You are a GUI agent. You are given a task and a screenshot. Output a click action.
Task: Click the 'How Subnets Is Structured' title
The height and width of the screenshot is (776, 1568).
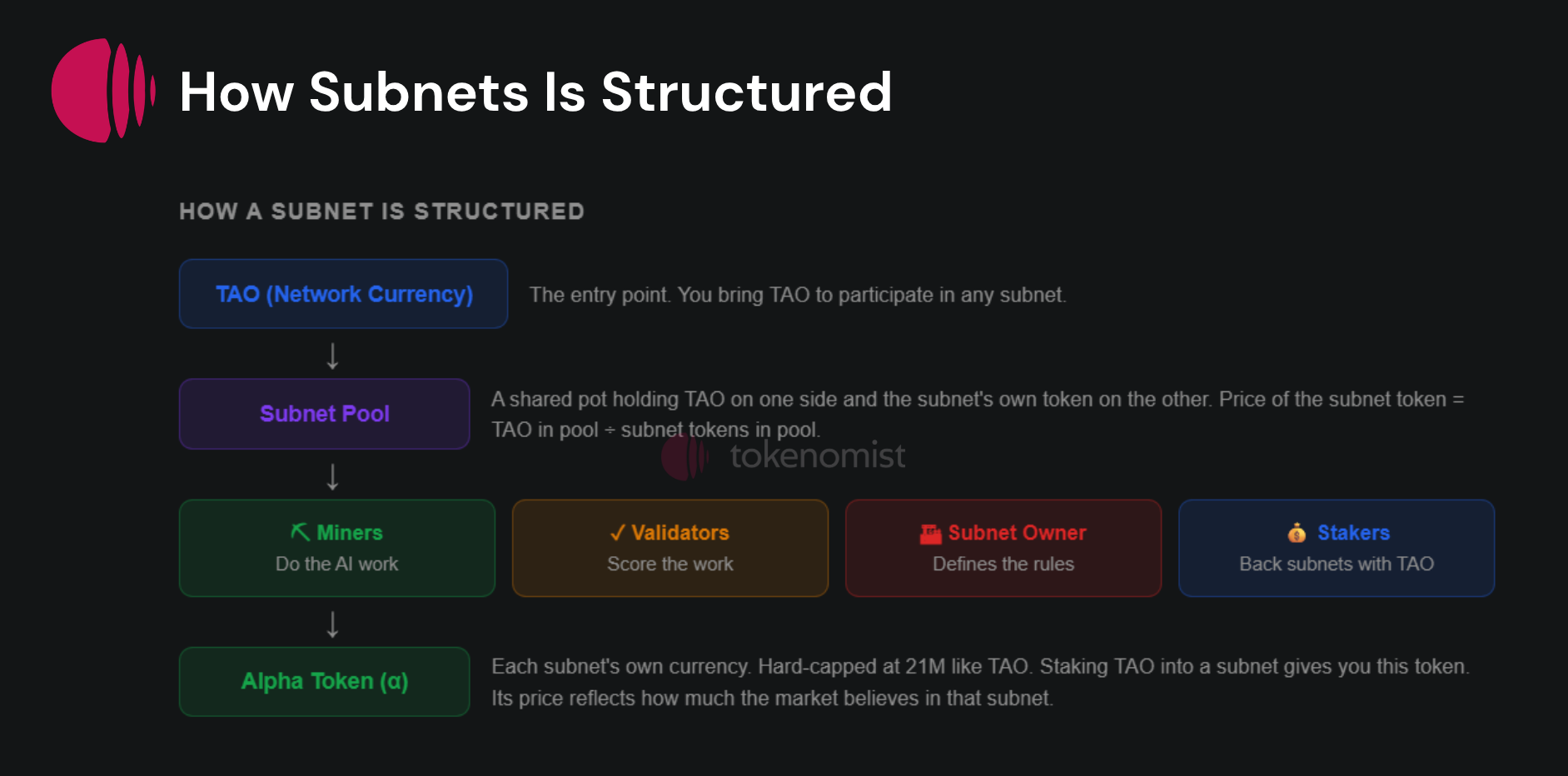[535, 92]
